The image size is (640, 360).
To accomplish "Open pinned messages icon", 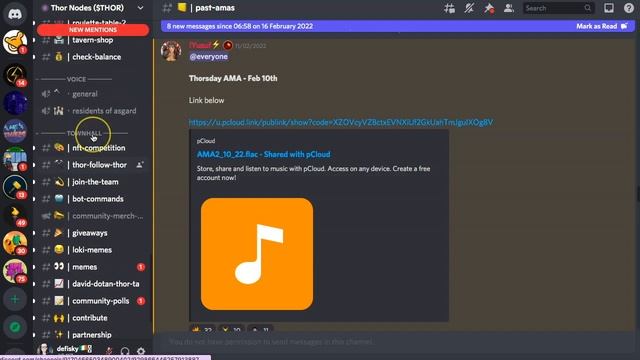I will coord(489,8).
